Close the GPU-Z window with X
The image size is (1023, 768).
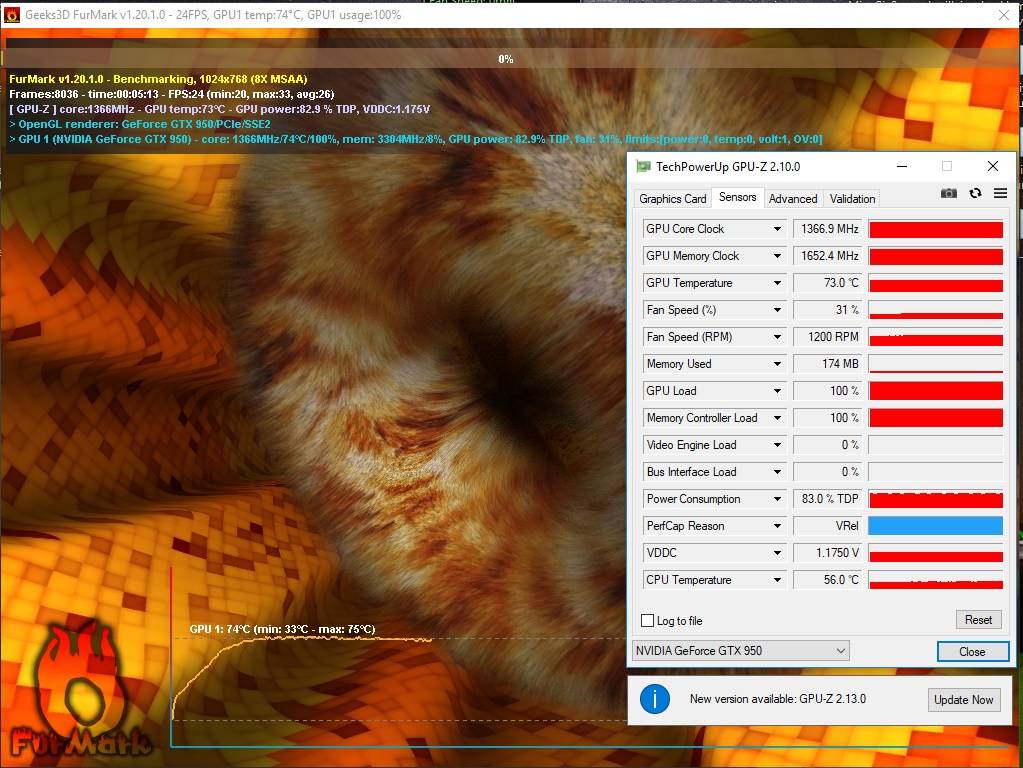[x=992, y=166]
